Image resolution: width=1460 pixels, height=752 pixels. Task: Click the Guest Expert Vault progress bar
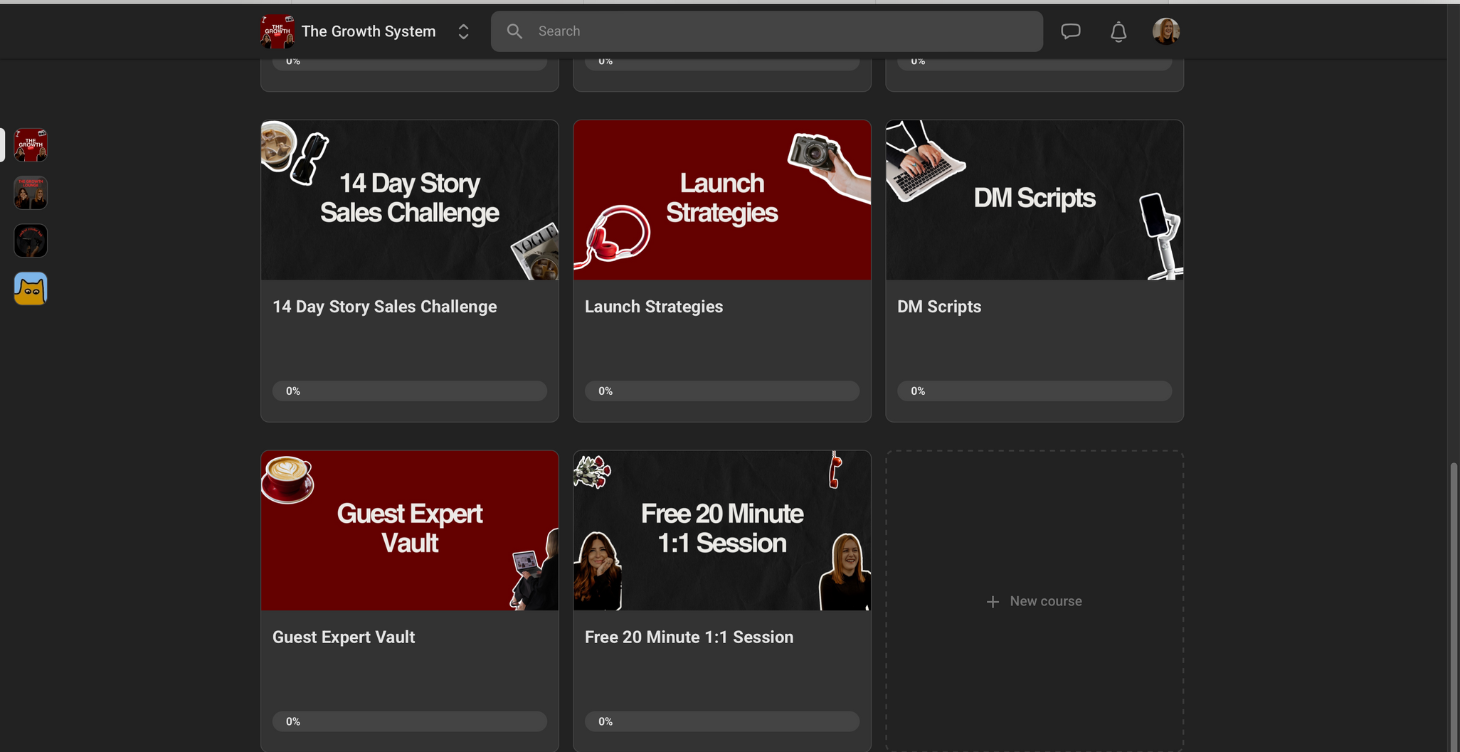click(410, 721)
